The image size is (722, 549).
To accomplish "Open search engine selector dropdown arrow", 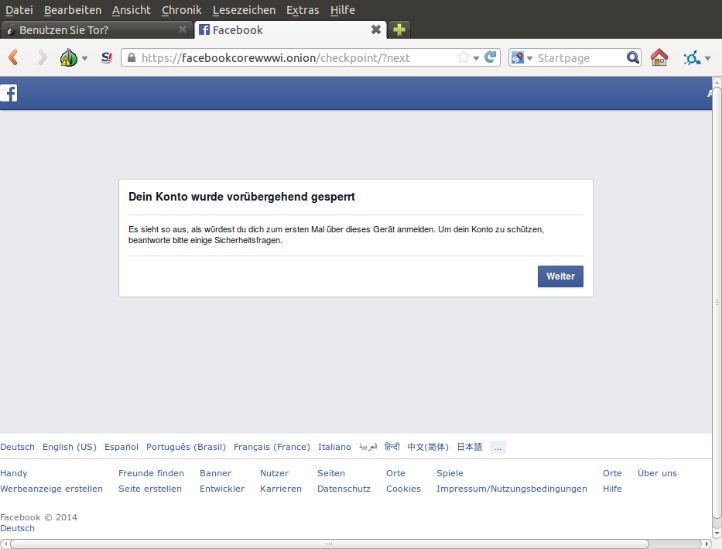I will [530, 58].
